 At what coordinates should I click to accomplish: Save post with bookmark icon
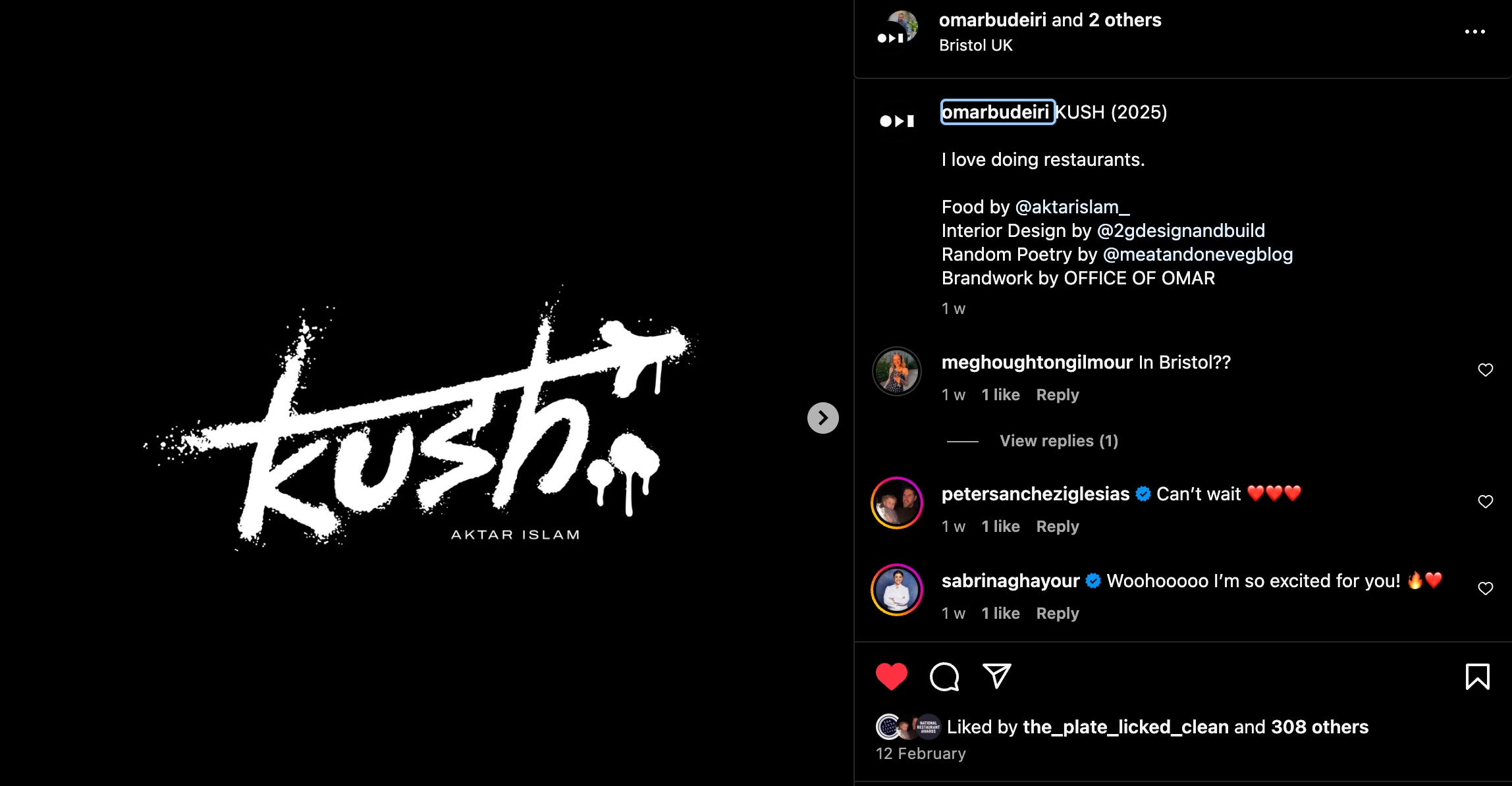point(1477,677)
